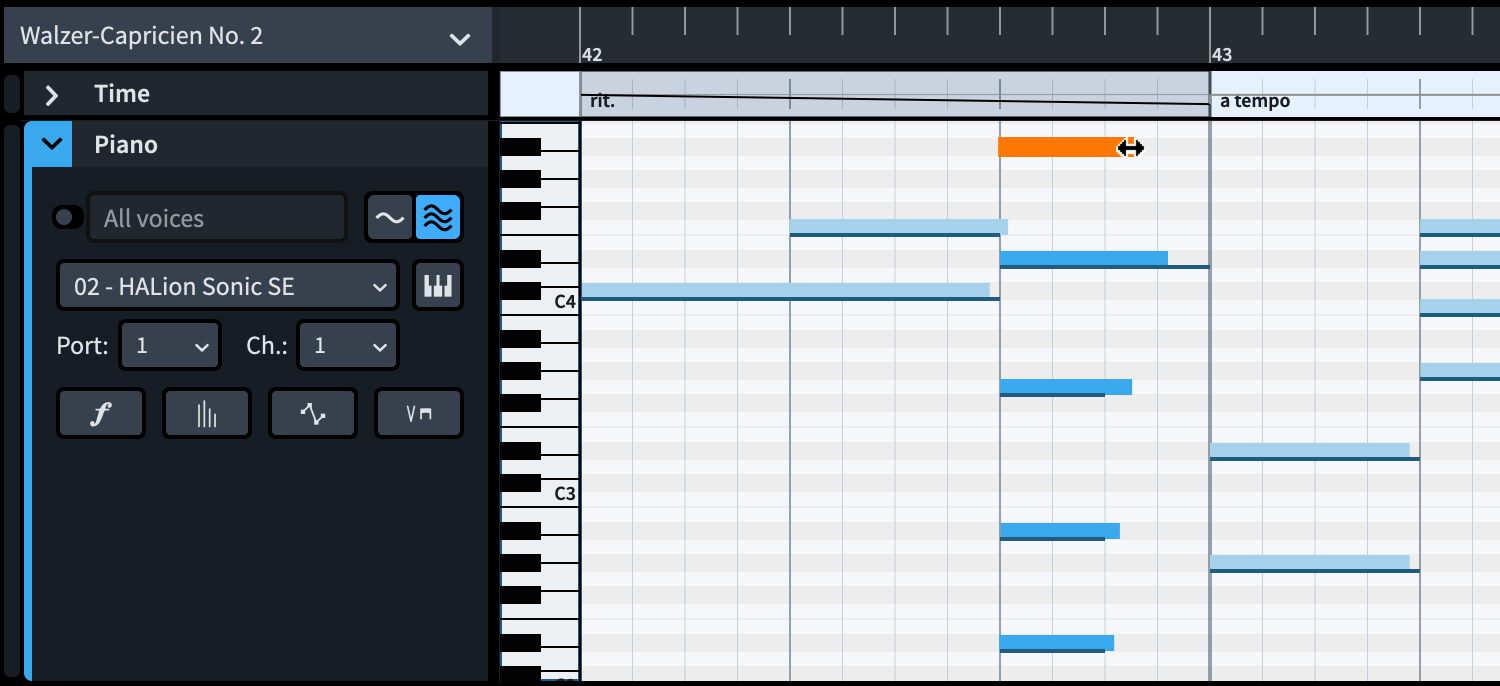Open the instrument keyboard editor icon
This screenshot has width=1500, height=686.
(x=438, y=287)
